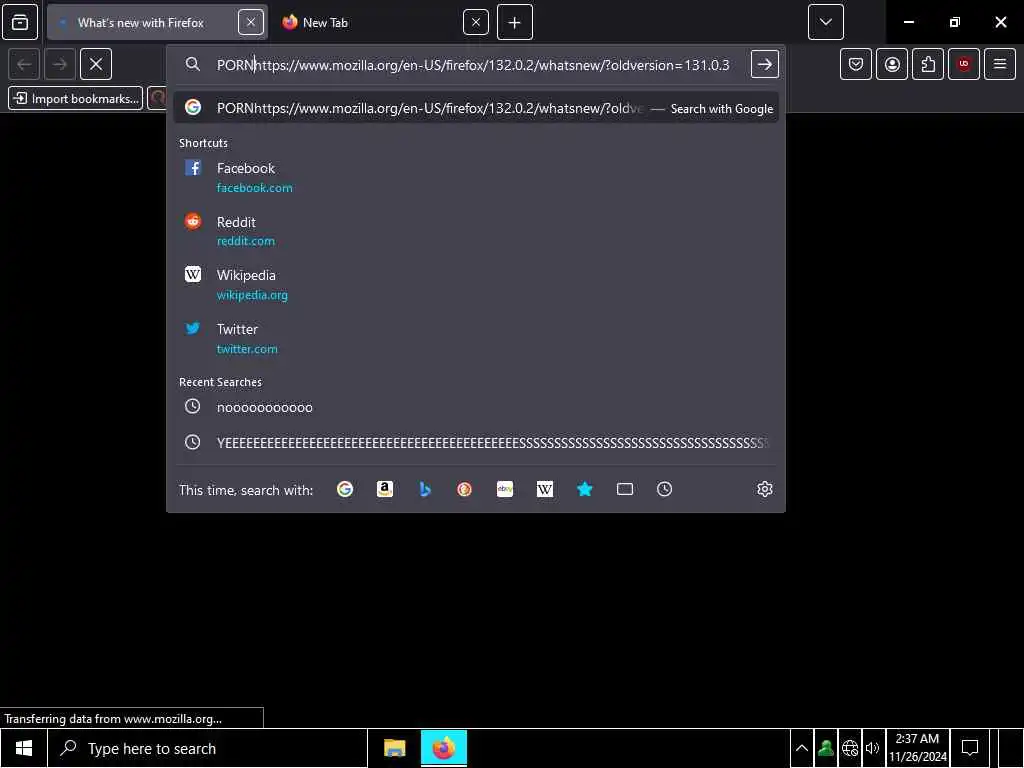Click the Type here to search box
This screenshot has height=768, width=1024.
(x=208, y=748)
